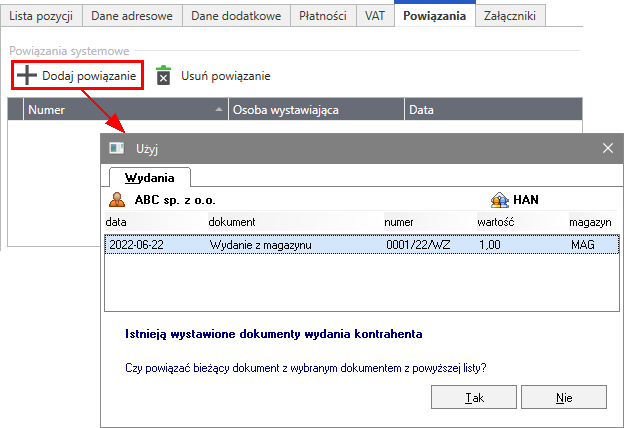Sort by Numer column sort arrow
The image size is (624, 428).
click(219, 110)
